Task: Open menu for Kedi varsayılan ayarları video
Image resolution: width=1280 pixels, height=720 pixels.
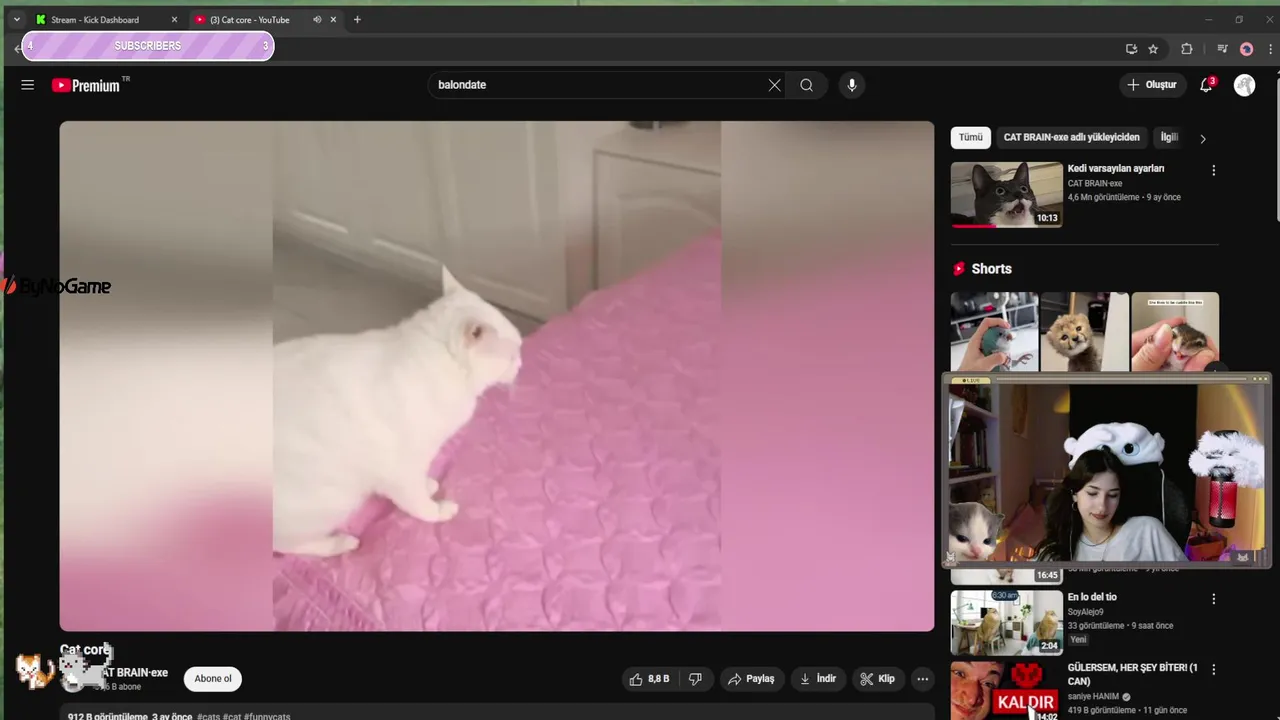Action: click(x=1213, y=171)
